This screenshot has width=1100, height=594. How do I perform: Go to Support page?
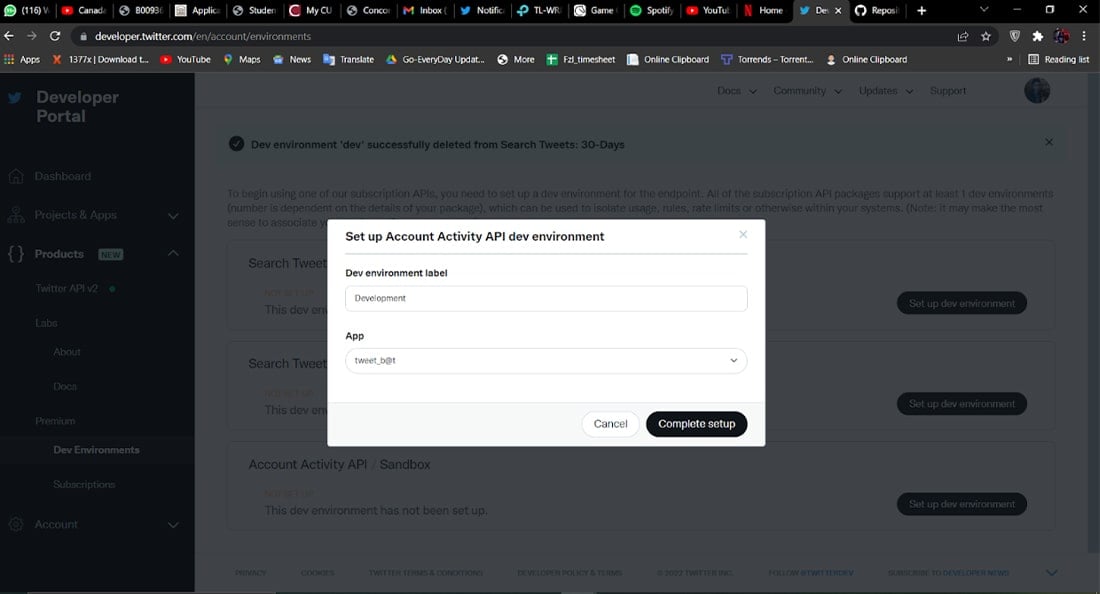pos(948,90)
